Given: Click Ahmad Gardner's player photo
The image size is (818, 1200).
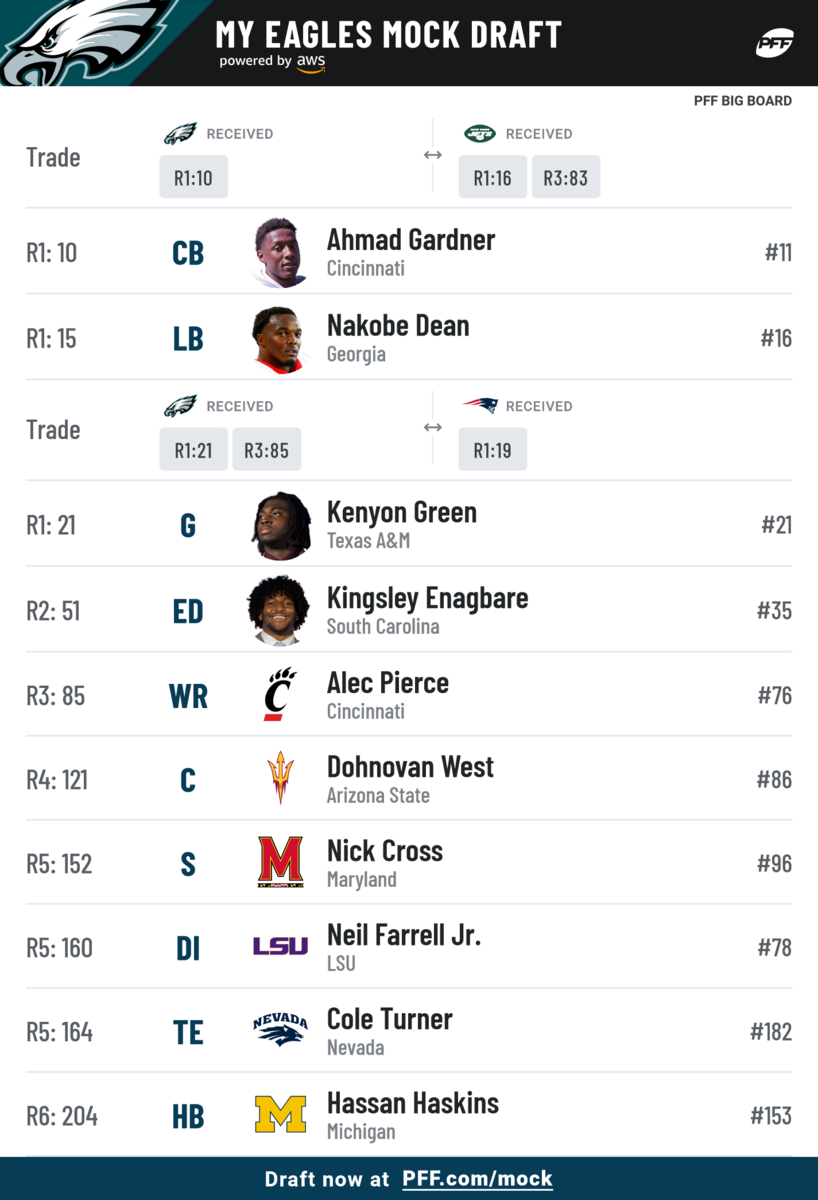Looking at the screenshot, I should [x=279, y=252].
